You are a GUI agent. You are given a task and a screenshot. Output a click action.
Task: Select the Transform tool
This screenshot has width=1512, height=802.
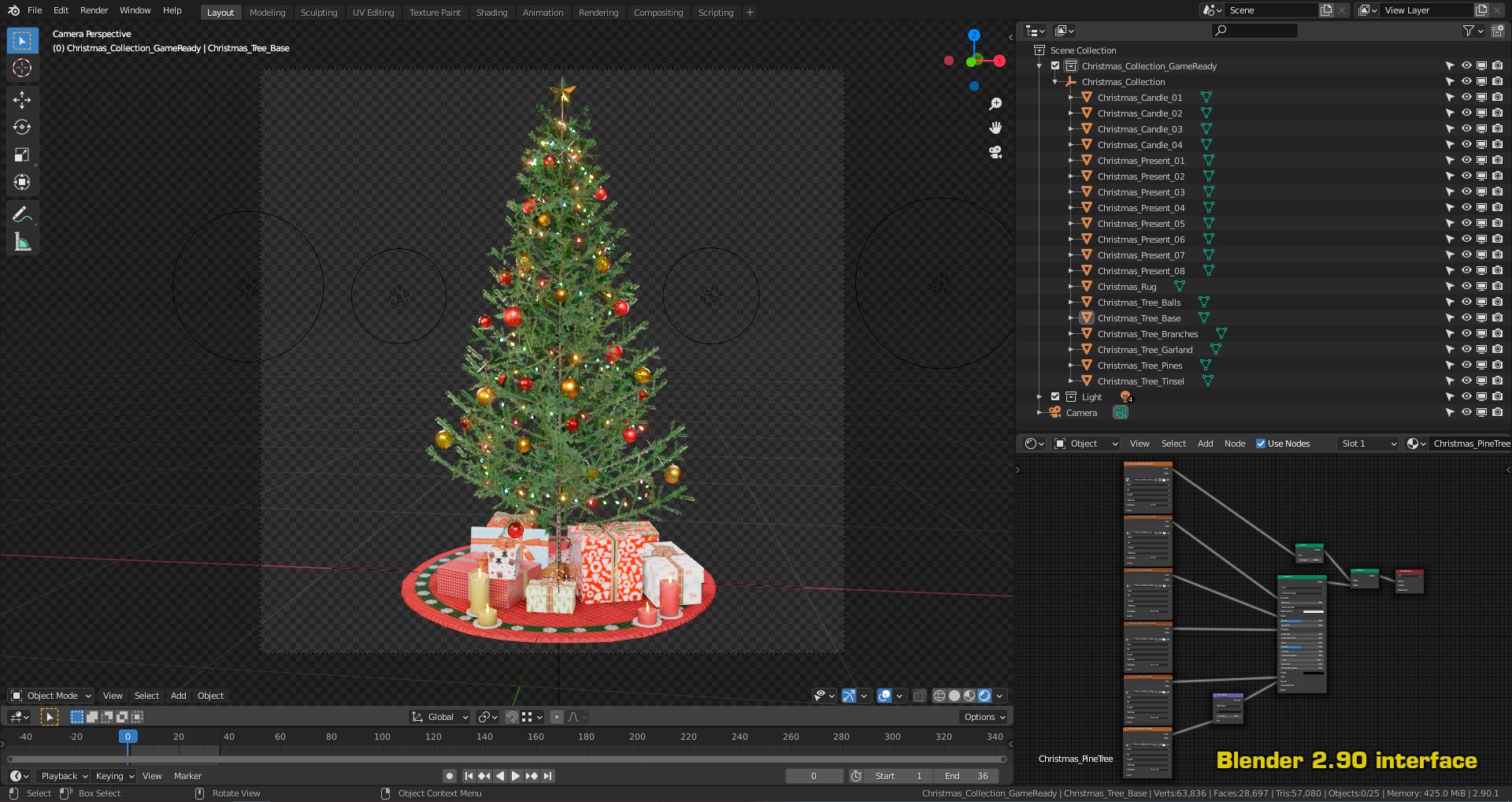point(22,182)
